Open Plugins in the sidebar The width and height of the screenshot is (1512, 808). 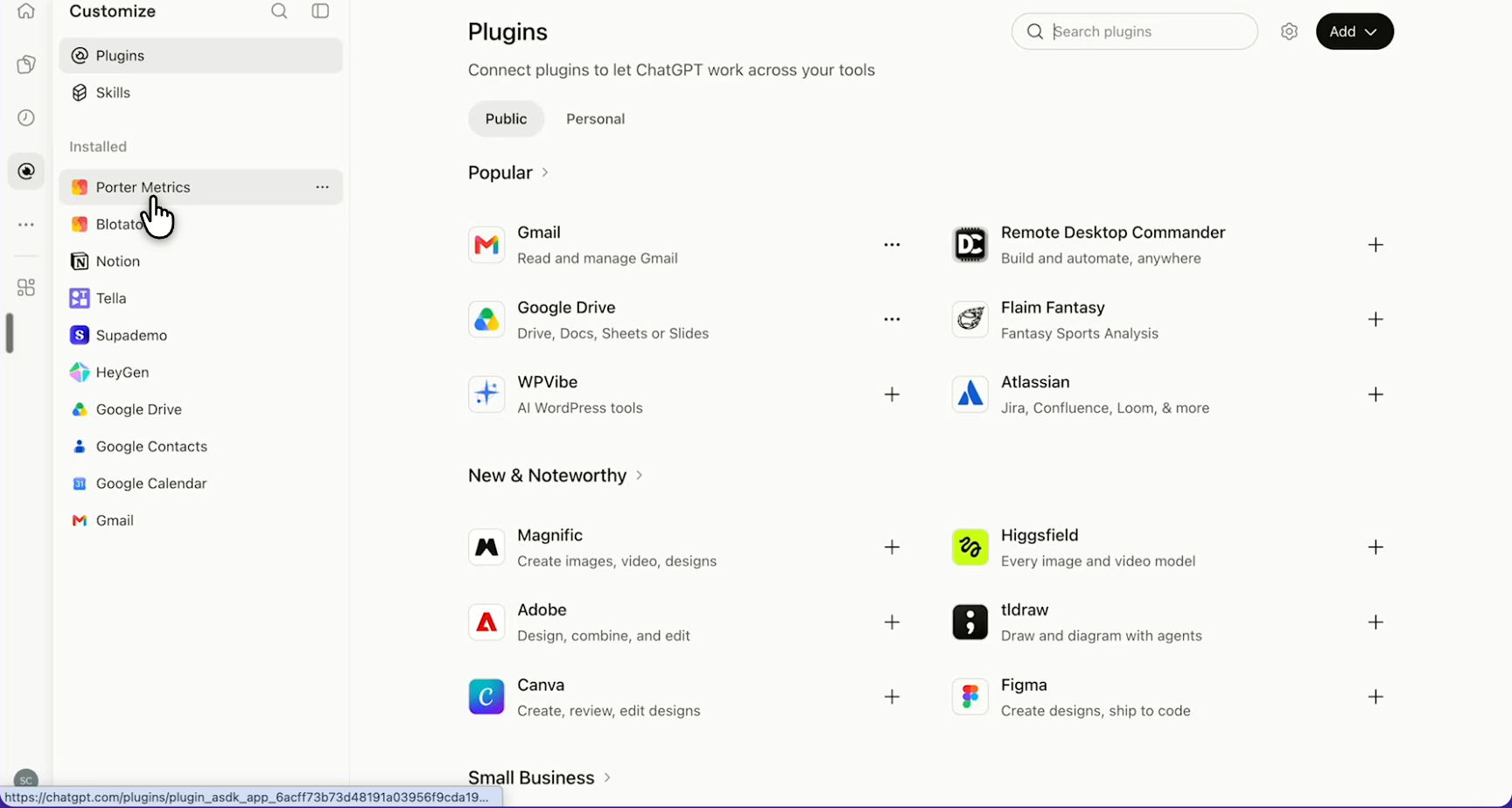(200, 56)
